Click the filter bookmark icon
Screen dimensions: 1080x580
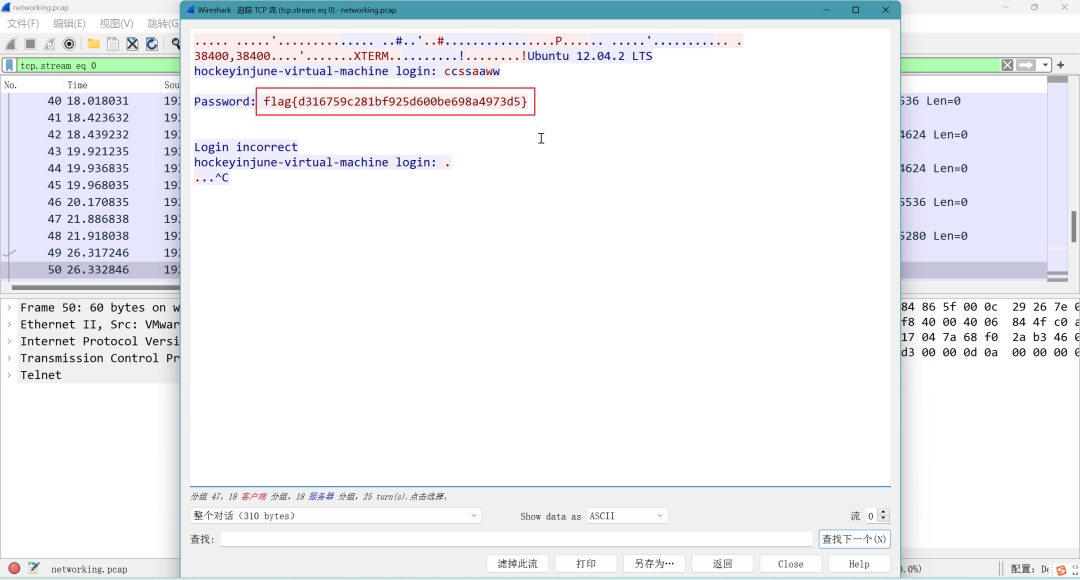coord(10,65)
